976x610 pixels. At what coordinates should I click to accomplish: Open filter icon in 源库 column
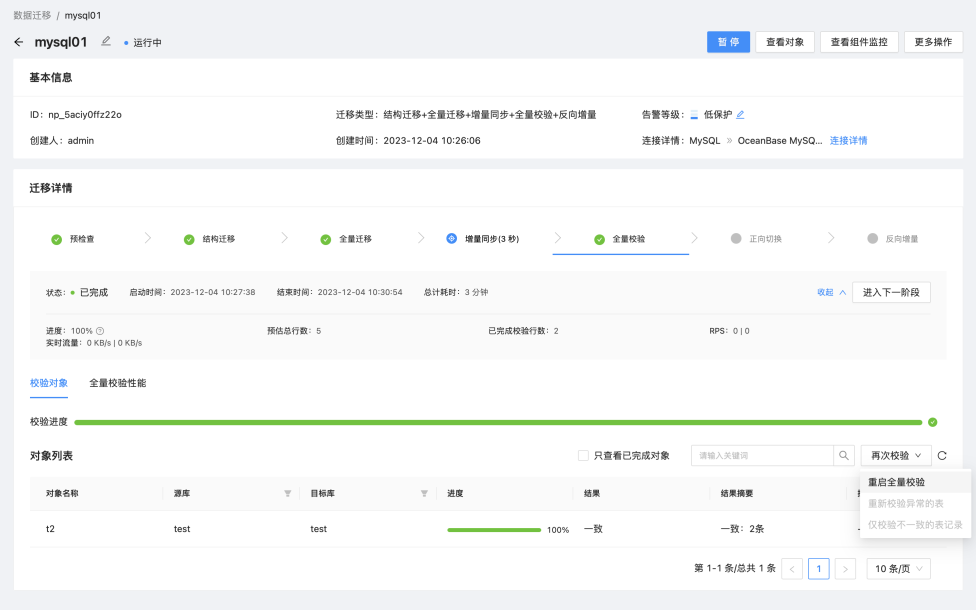pos(288,494)
